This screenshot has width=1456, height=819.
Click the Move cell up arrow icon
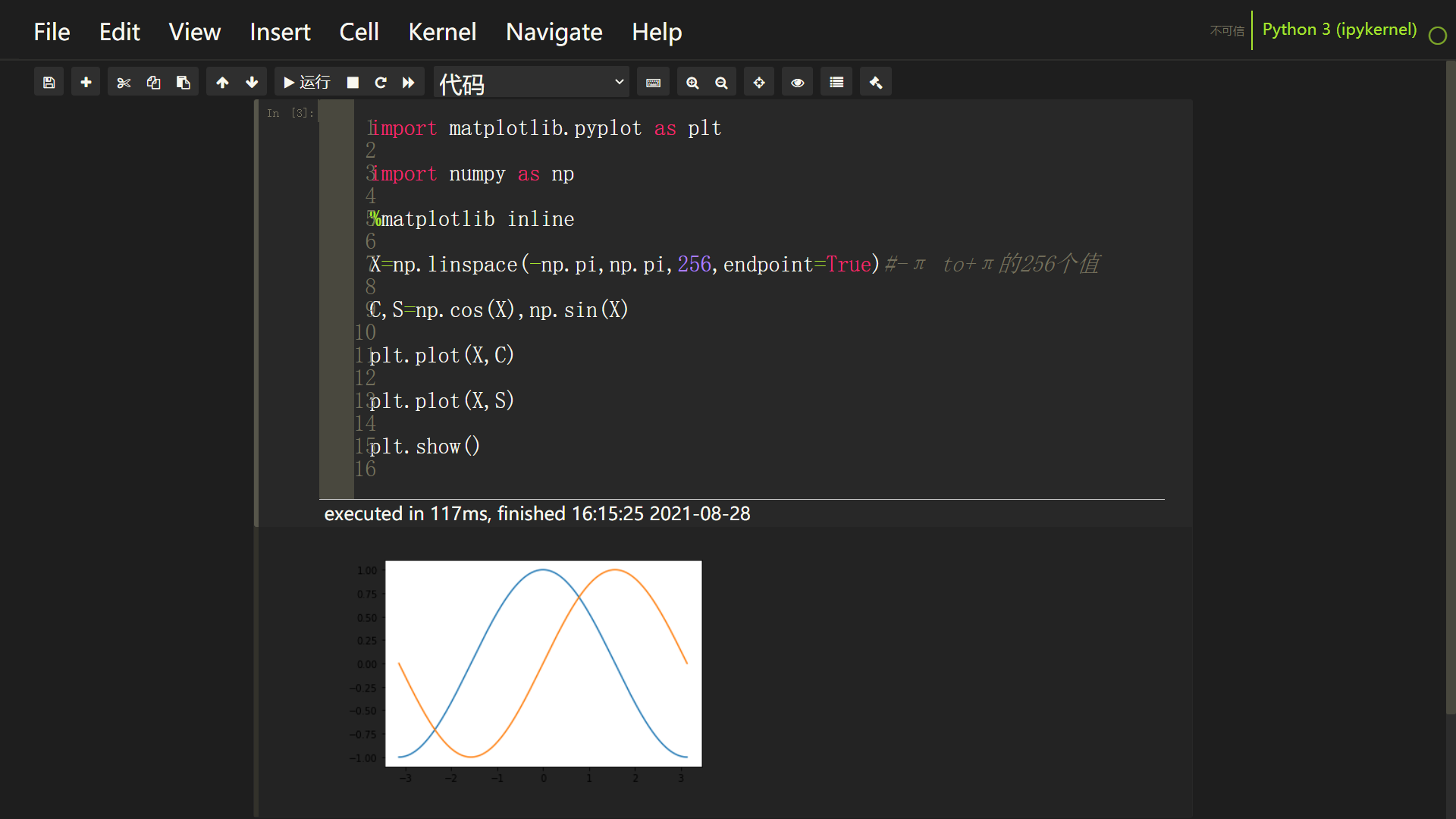tap(222, 82)
